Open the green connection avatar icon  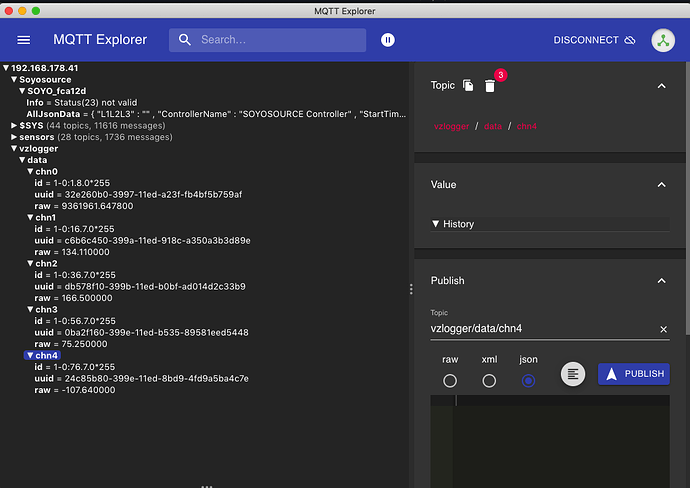[x=663, y=40]
